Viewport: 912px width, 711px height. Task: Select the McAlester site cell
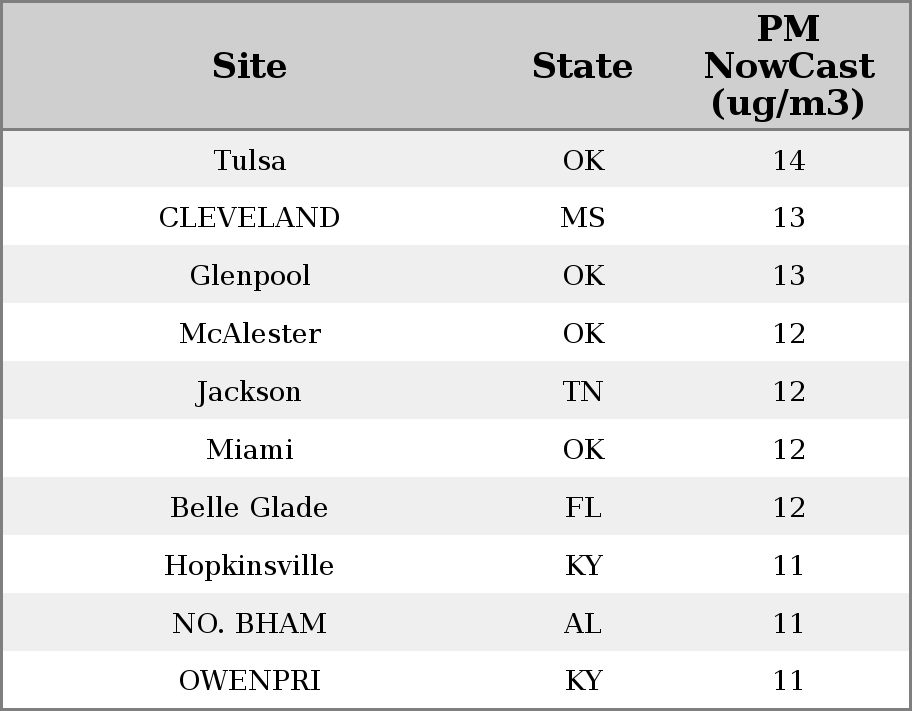pyautogui.click(x=250, y=334)
